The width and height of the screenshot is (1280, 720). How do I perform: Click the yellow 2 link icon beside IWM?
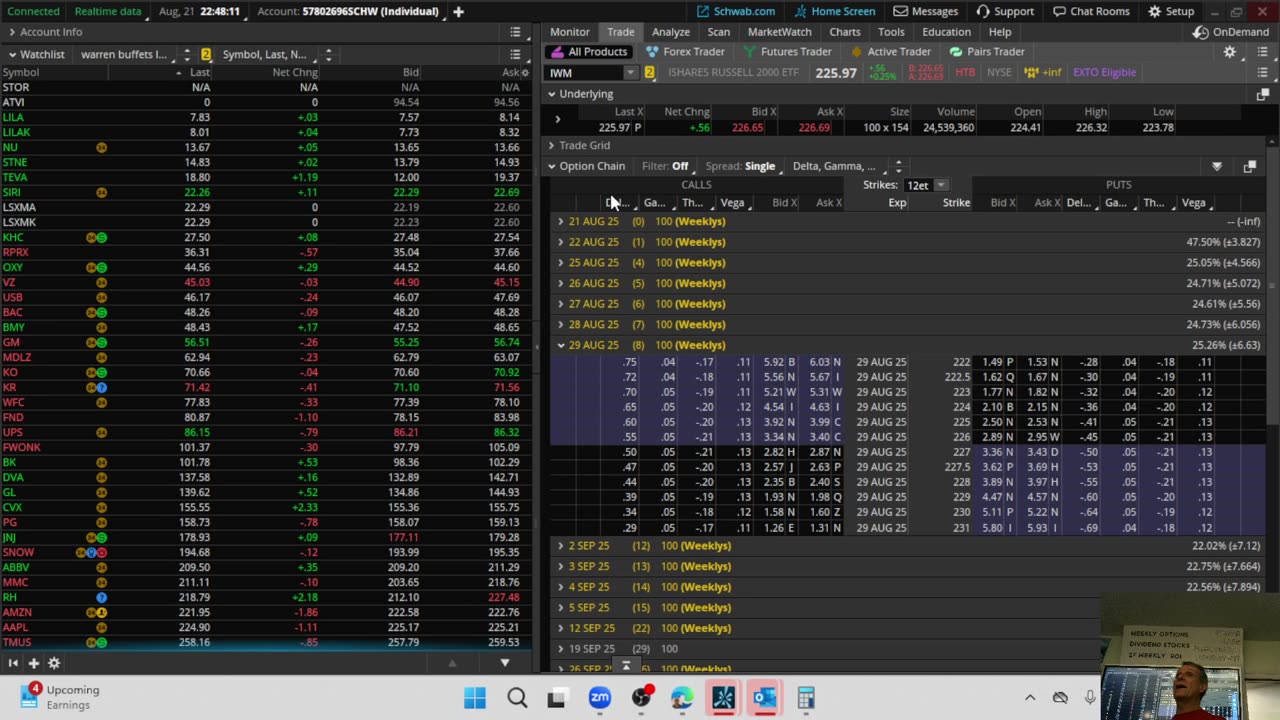649,72
